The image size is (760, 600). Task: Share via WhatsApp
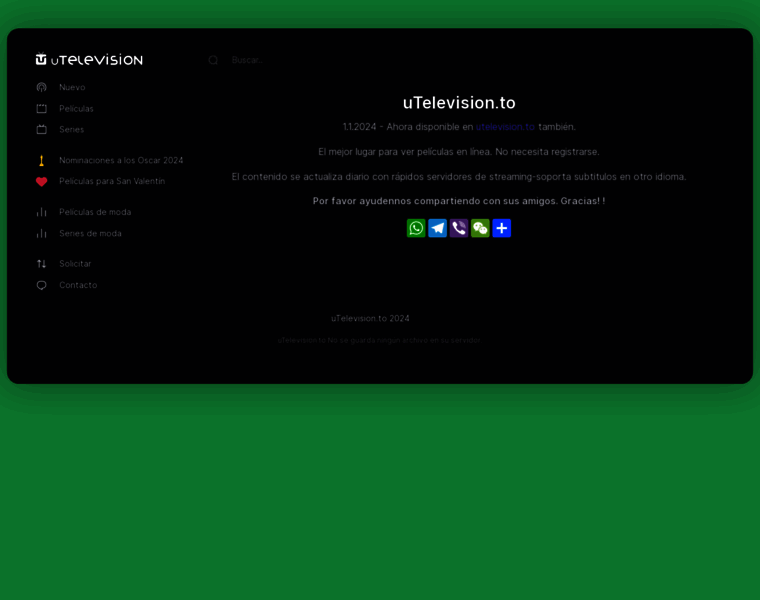coord(416,228)
